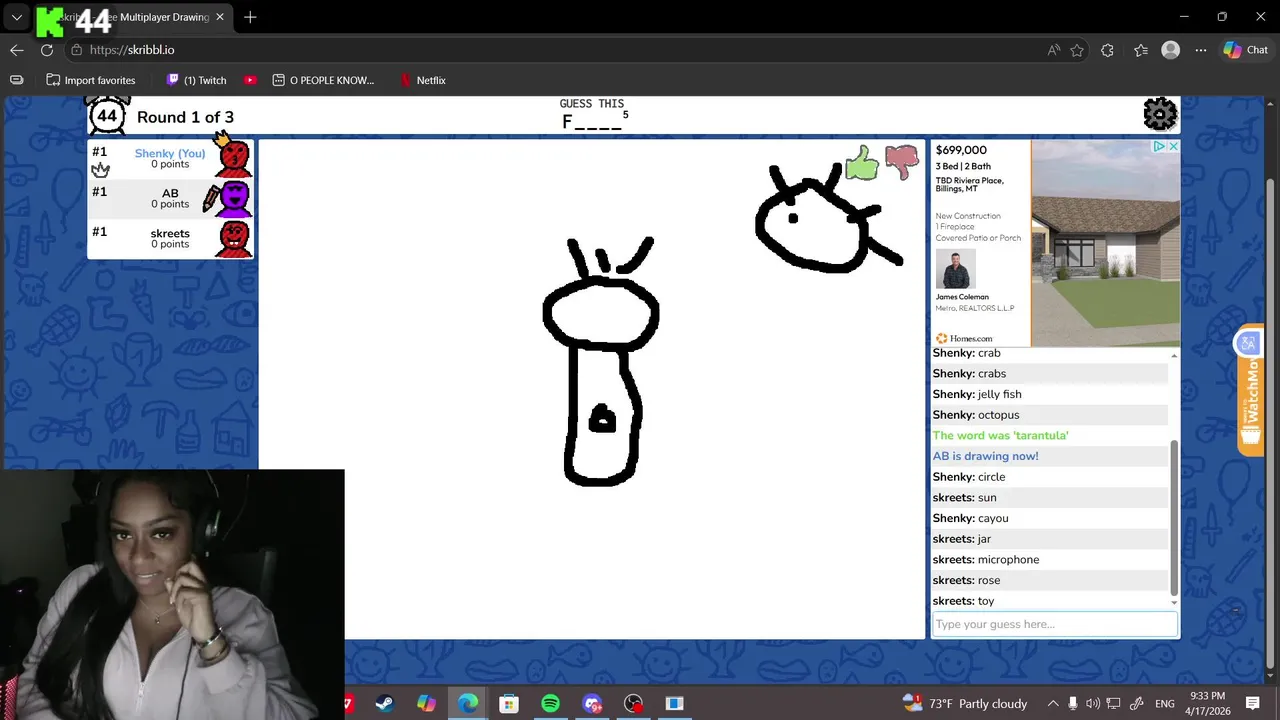Click the 'Round 1 of 3' label
Screen dimensions: 1280x720
[x=185, y=117]
